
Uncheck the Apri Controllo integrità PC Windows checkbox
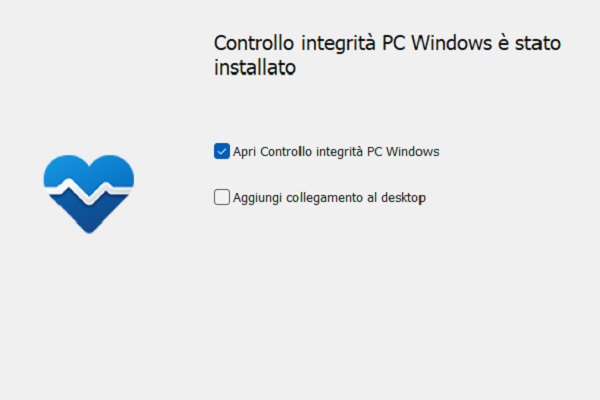222,151
